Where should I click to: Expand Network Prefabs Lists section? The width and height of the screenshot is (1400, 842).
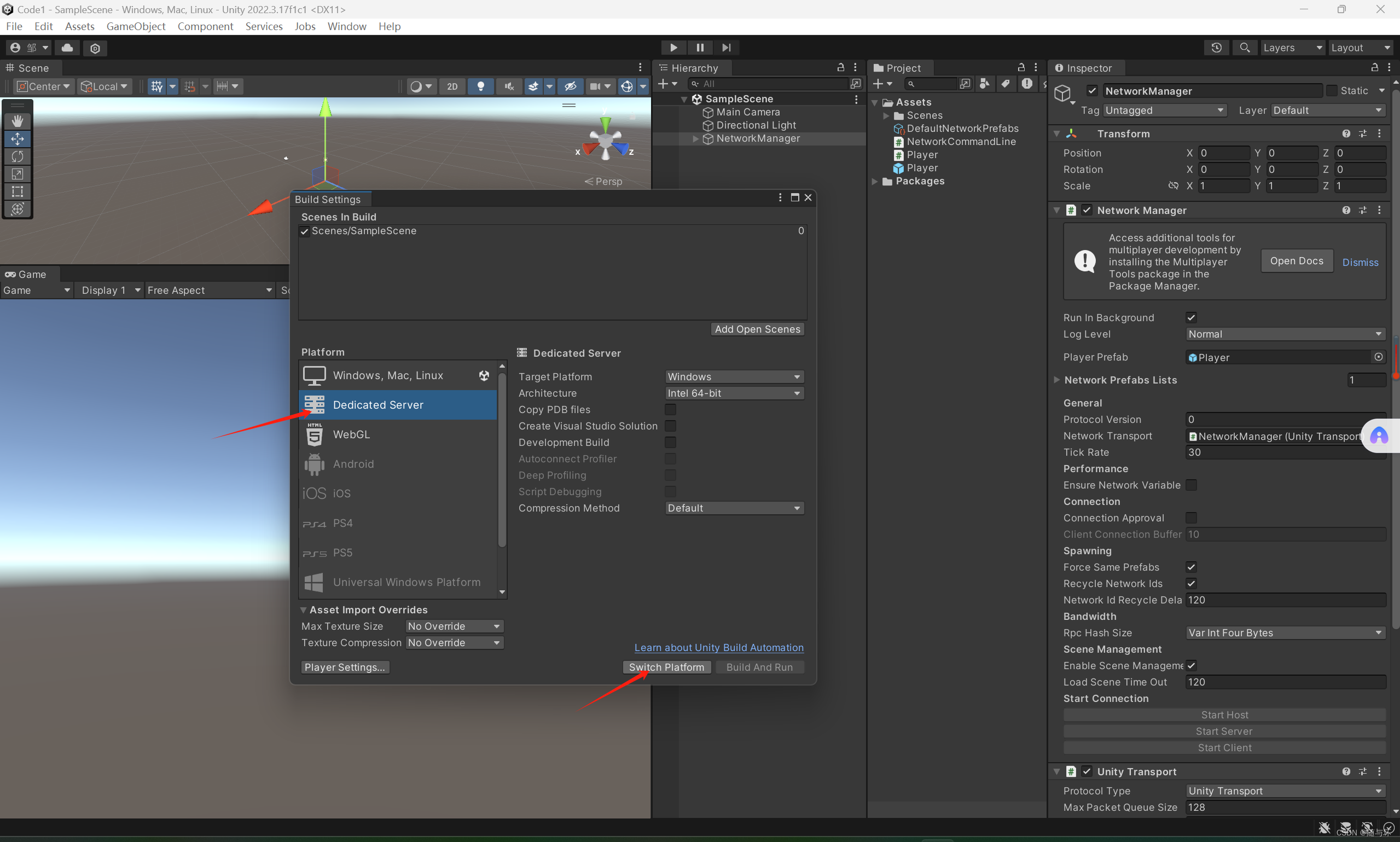click(1056, 380)
